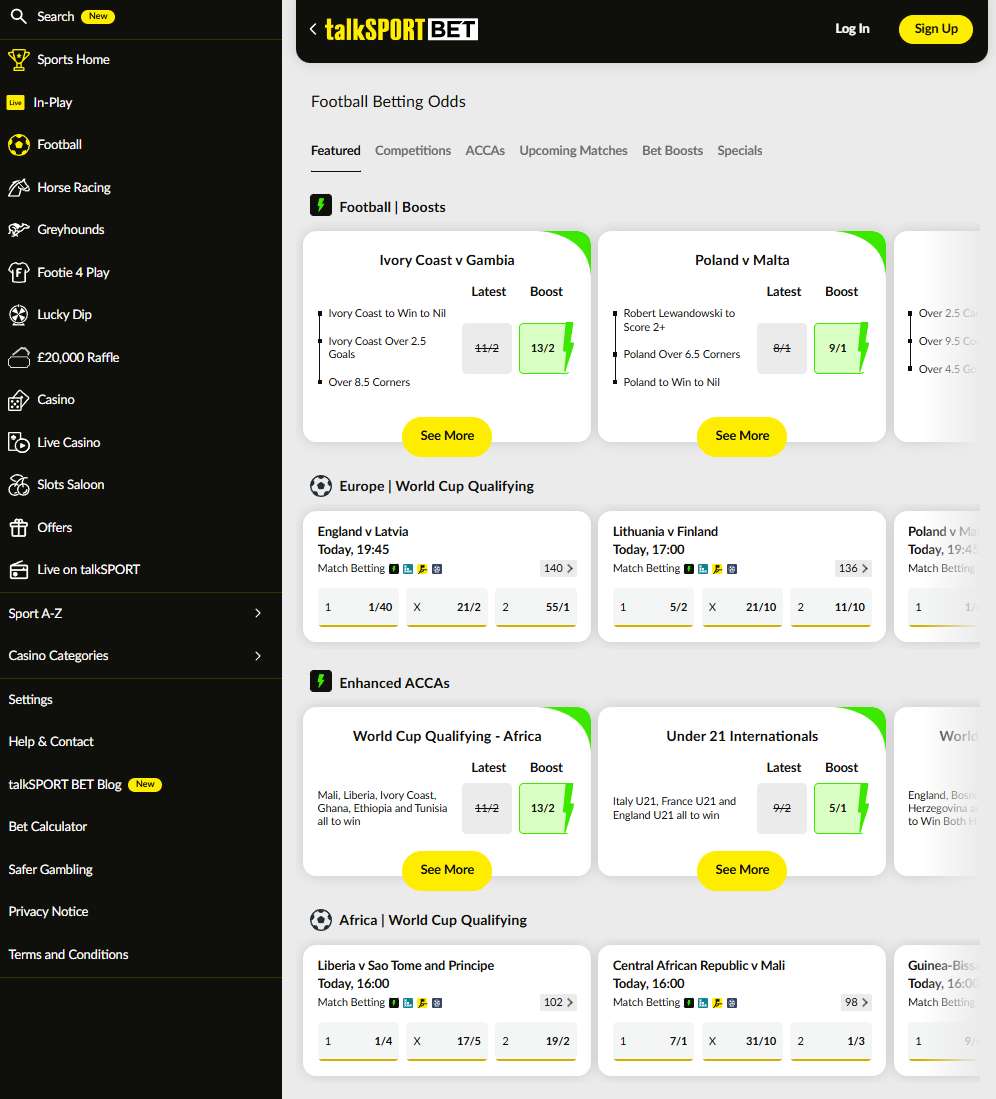Click England v Latvia match title
Viewport: 996px width, 1099px height.
363,531
